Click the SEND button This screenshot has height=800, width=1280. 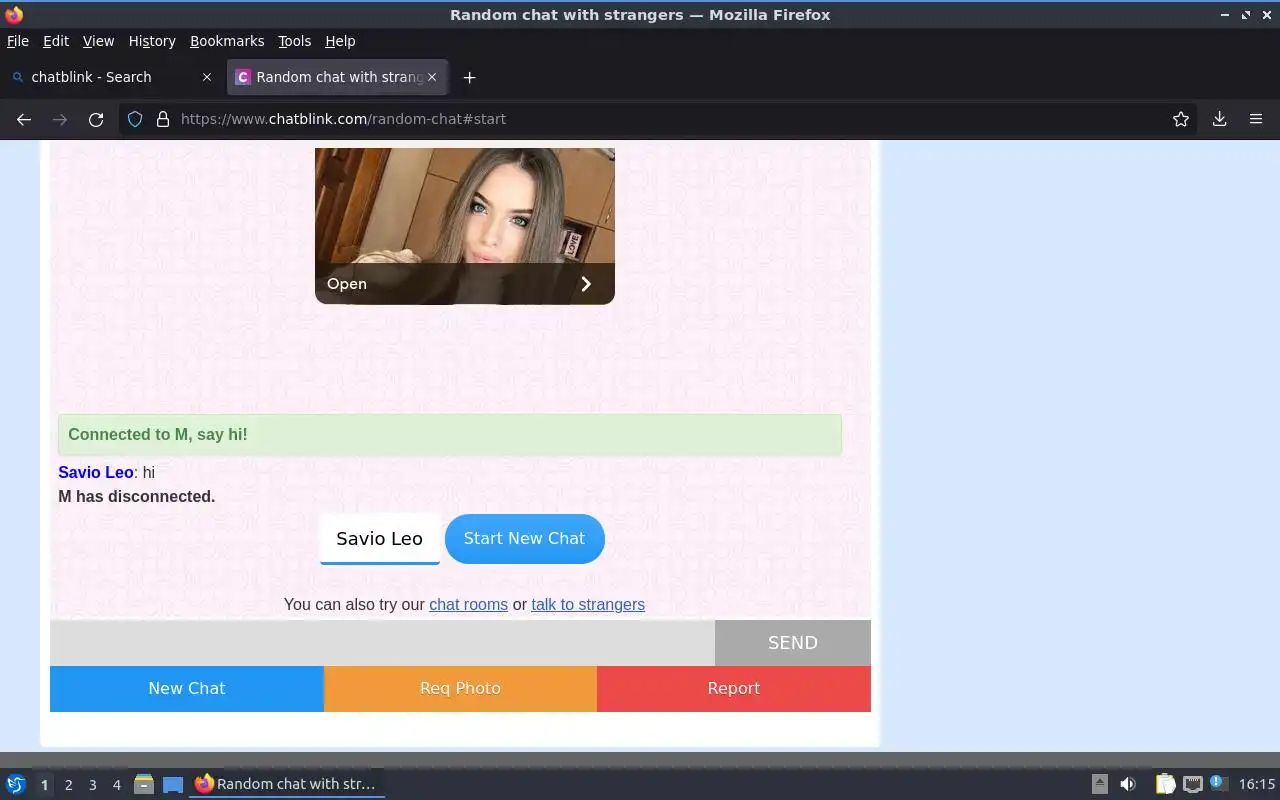793,643
